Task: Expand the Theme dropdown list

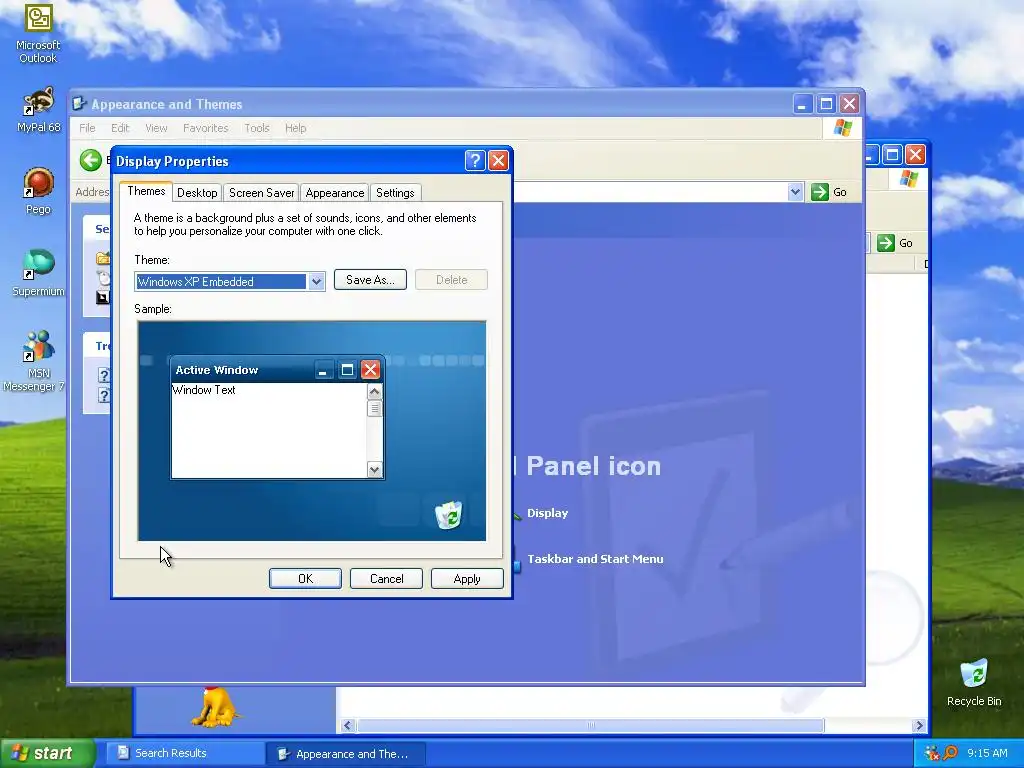Action: point(316,281)
